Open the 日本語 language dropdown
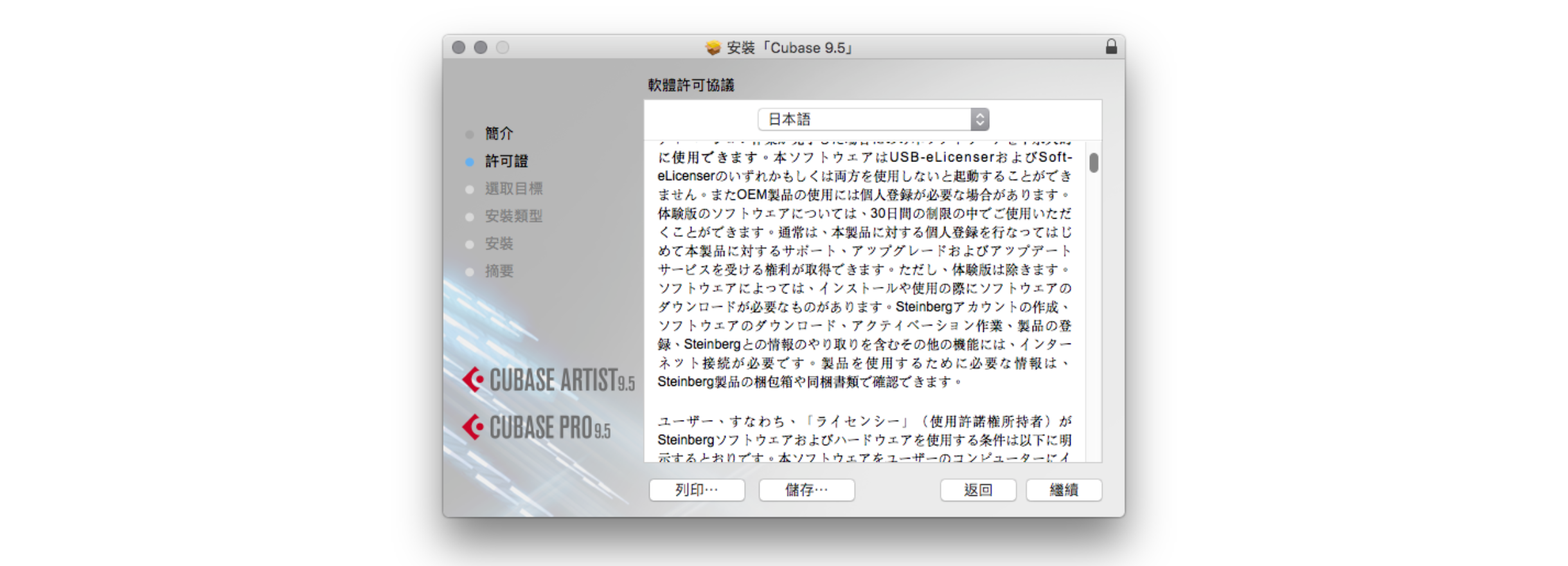The height and width of the screenshot is (566, 1568). (873, 119)
